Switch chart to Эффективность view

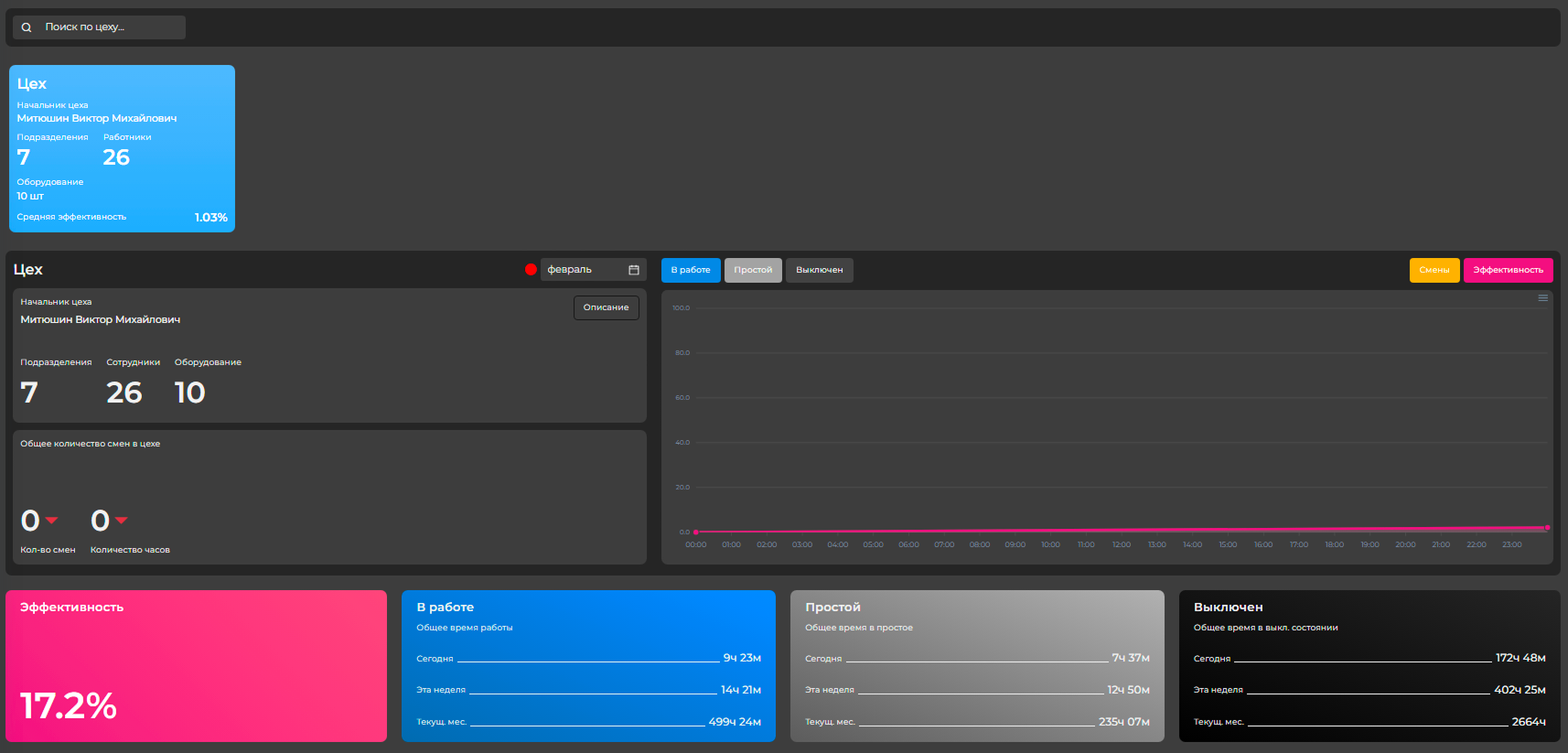click(x=1508, y=270)
